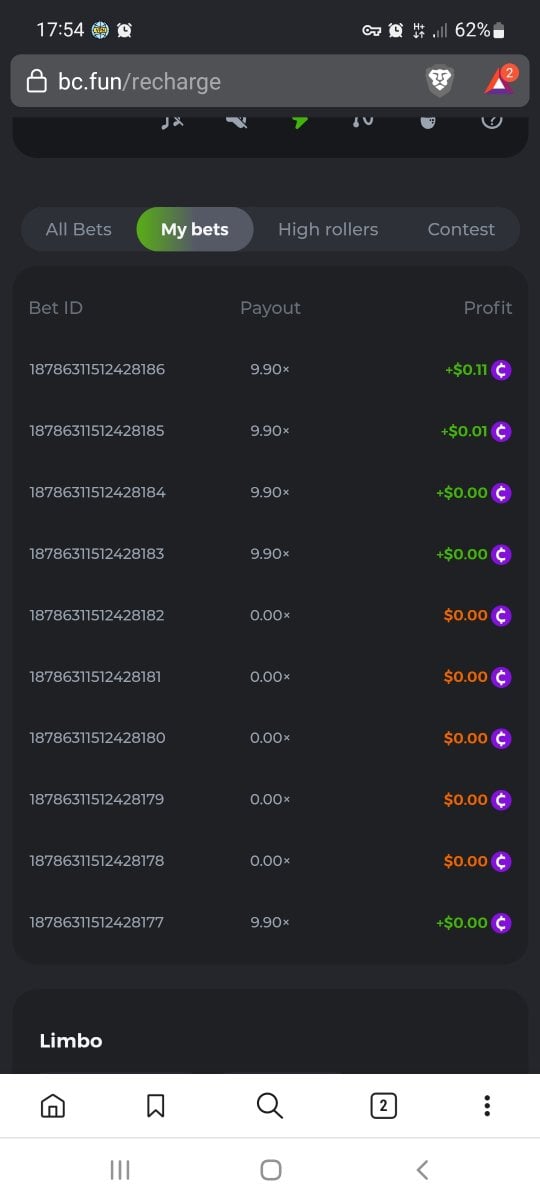Tap the Brave shields lion icon

point(440,81)
